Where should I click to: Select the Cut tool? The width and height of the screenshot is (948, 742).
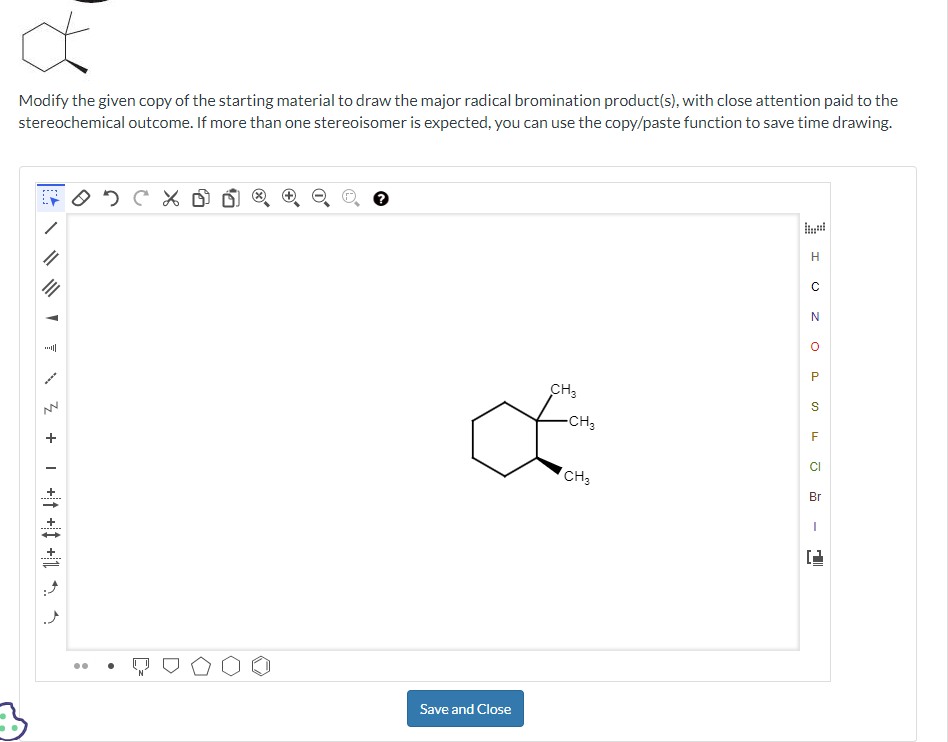point(170,198)
